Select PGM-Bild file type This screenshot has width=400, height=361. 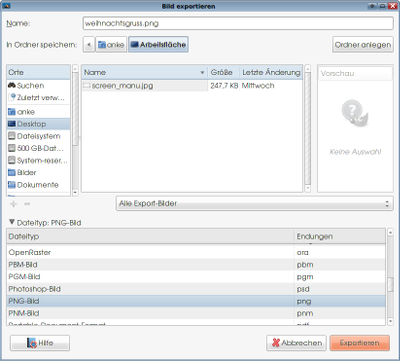point(196,277)
